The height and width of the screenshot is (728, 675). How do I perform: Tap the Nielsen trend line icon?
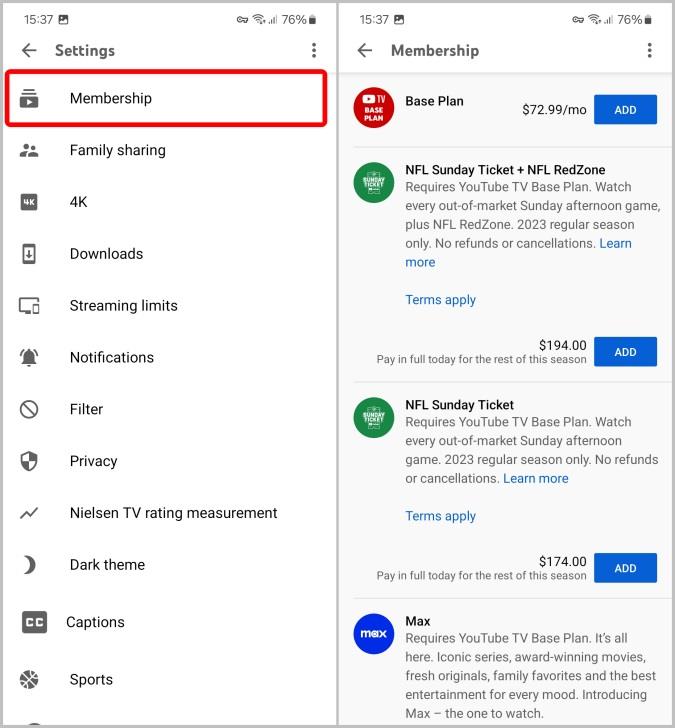(x=29, y=513)
